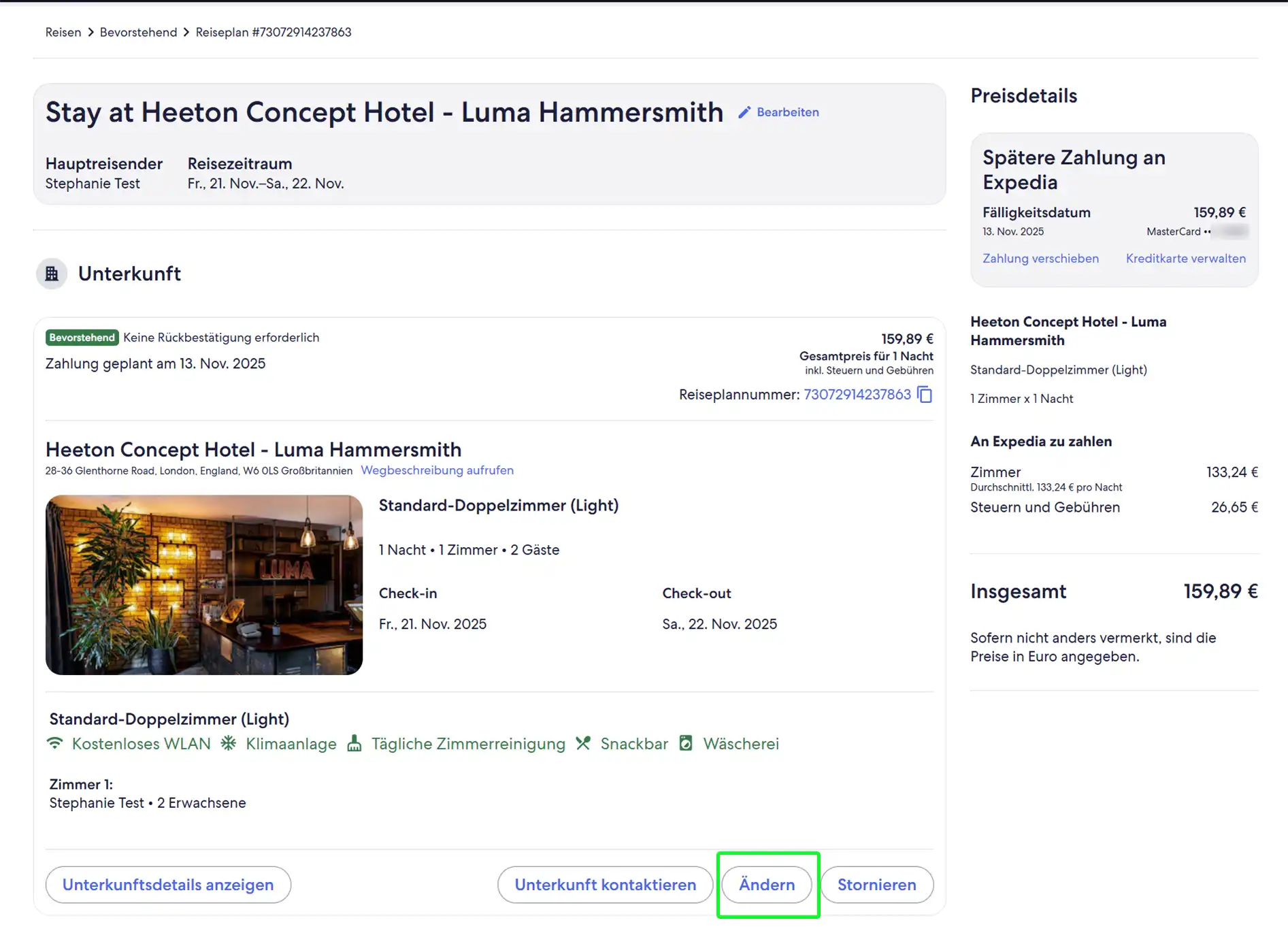Click Bearbeiten to edit the trip name
The image size is (1288, 946).
788,112
